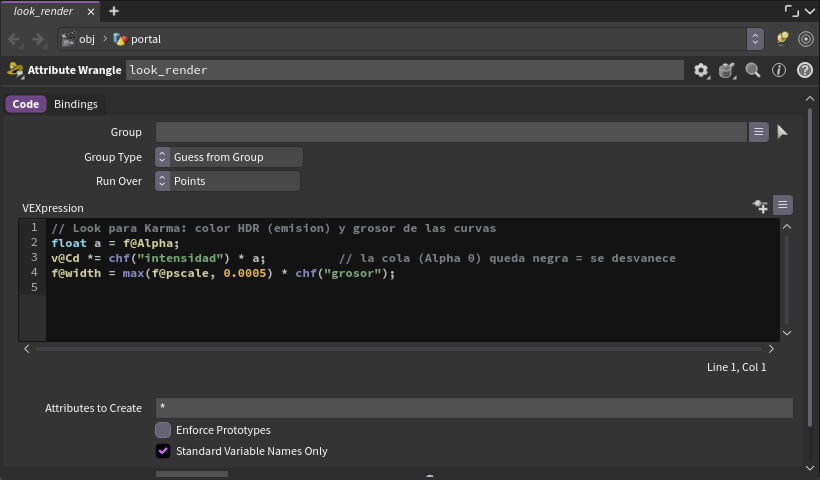
Task: Click the chf("intensidad") expression in line 3
Action: [x=169, y=258]
